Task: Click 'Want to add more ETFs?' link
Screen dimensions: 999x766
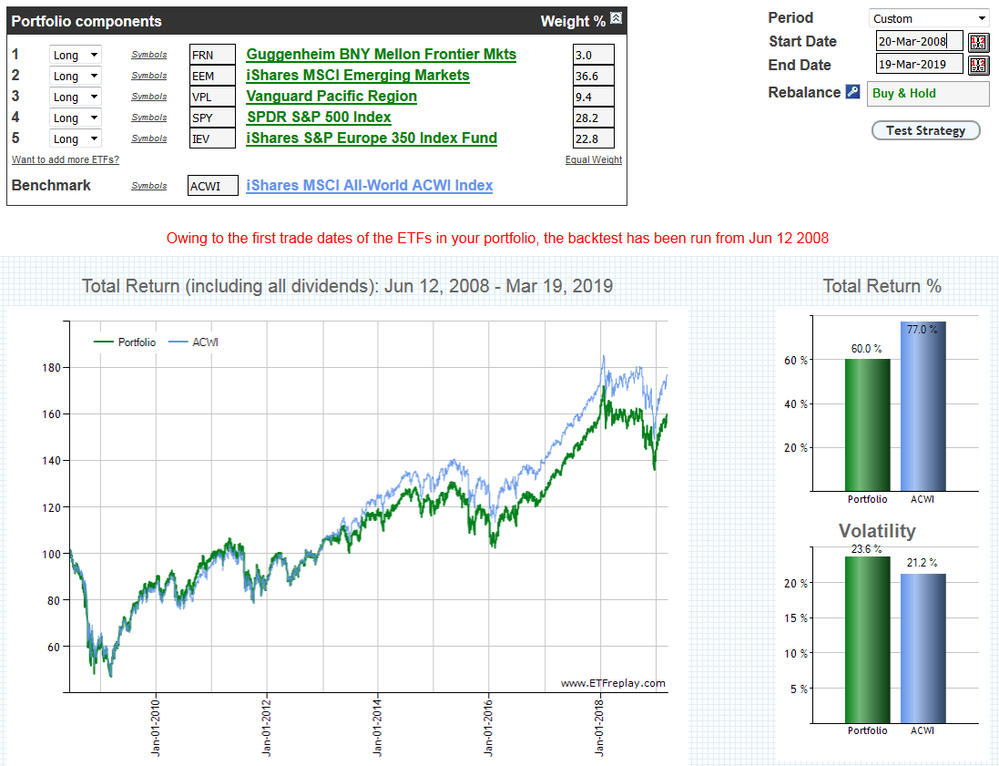Action: coord(65,160)
